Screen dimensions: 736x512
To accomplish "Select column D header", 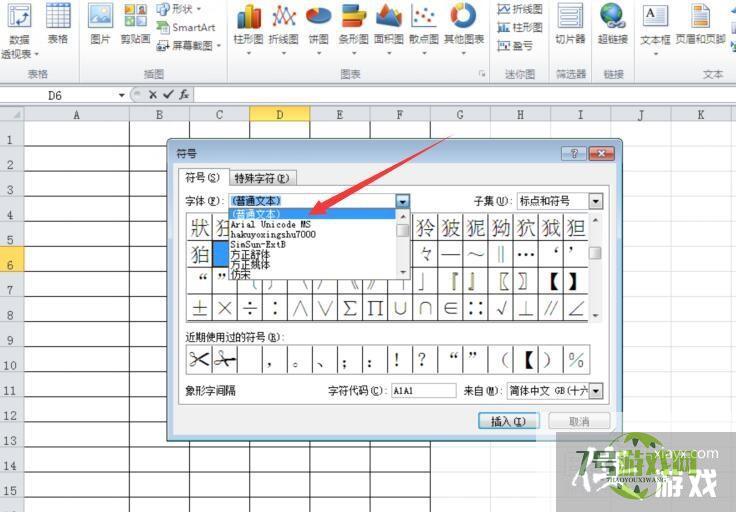I will tap(279, 115).
